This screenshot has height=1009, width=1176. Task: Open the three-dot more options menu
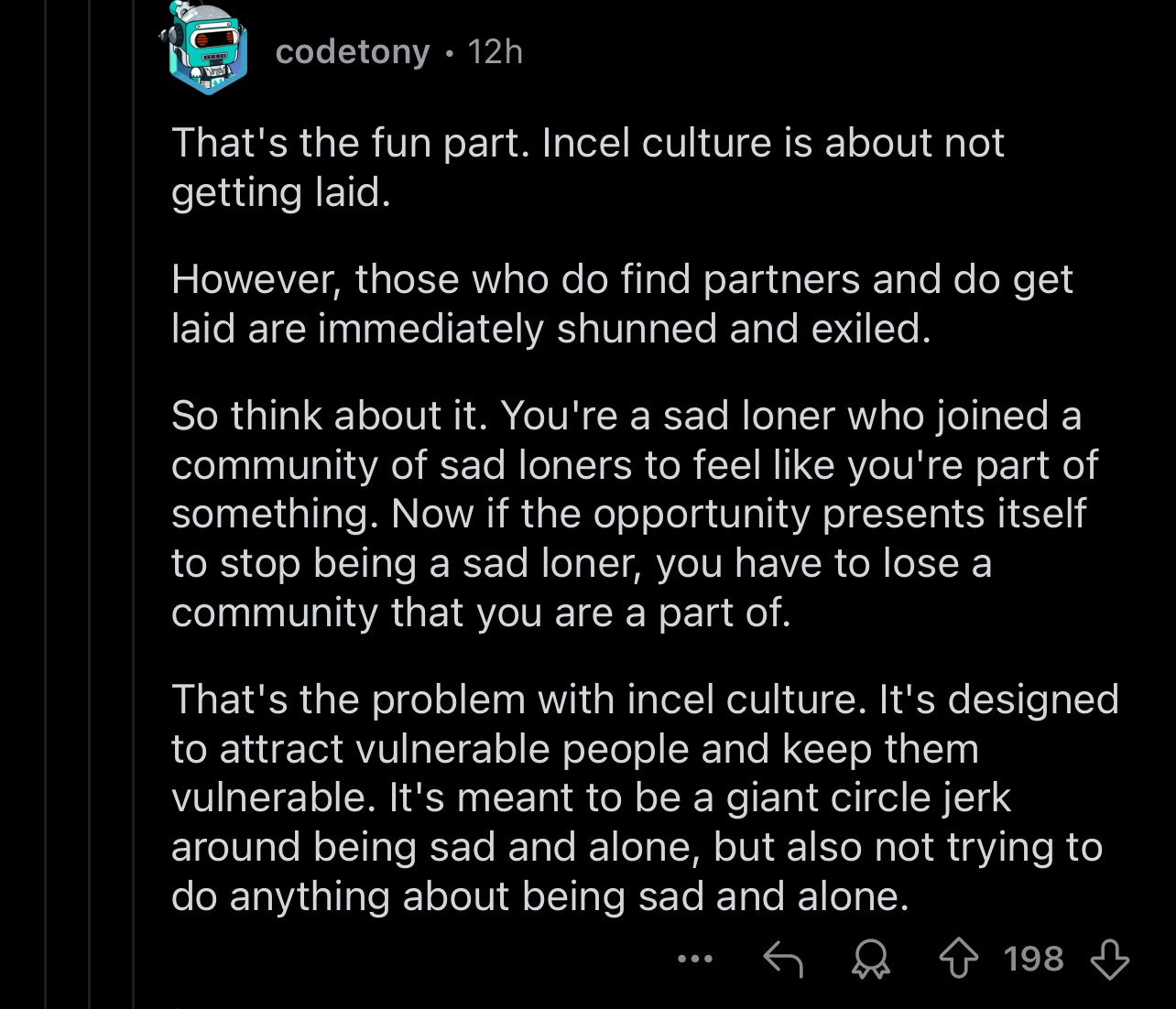(694, 960)
